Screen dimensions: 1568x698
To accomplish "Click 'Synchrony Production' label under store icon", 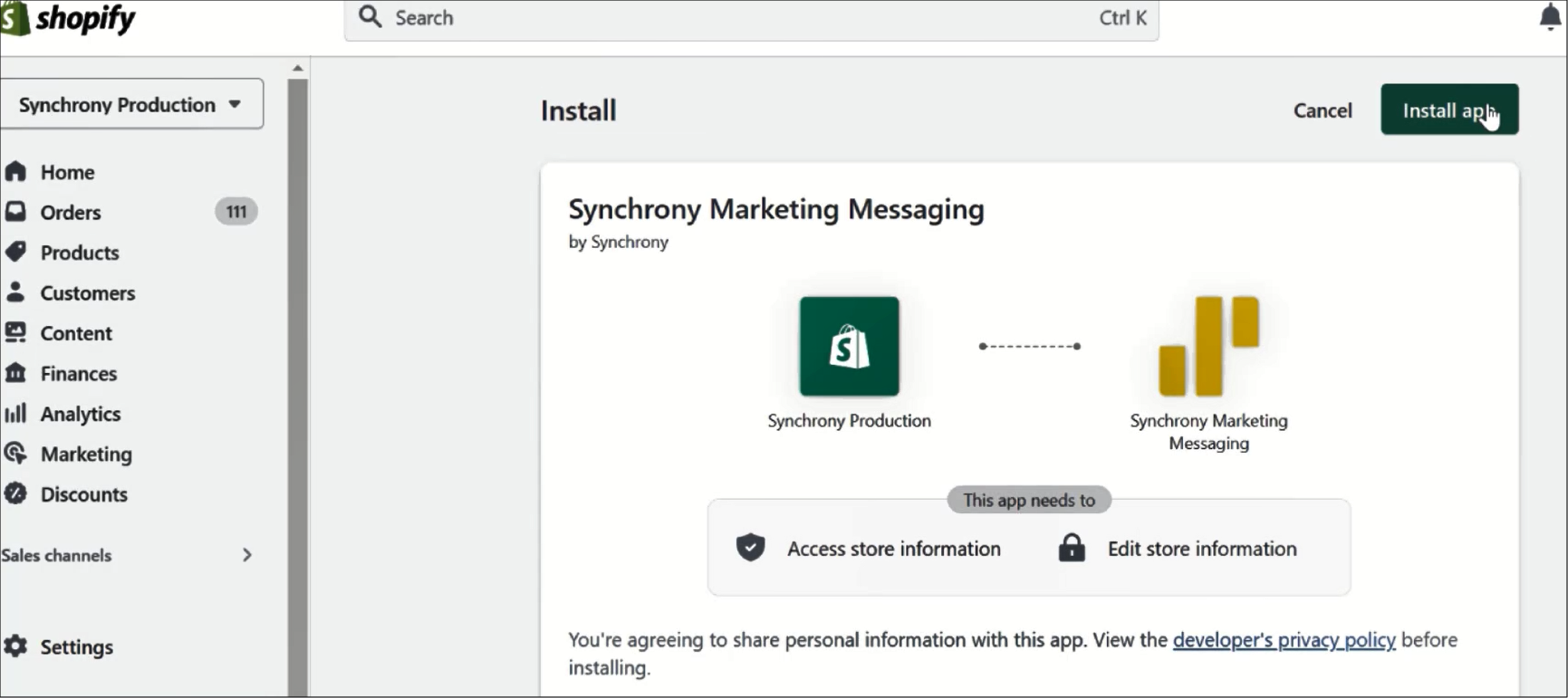I will (850, 421).
